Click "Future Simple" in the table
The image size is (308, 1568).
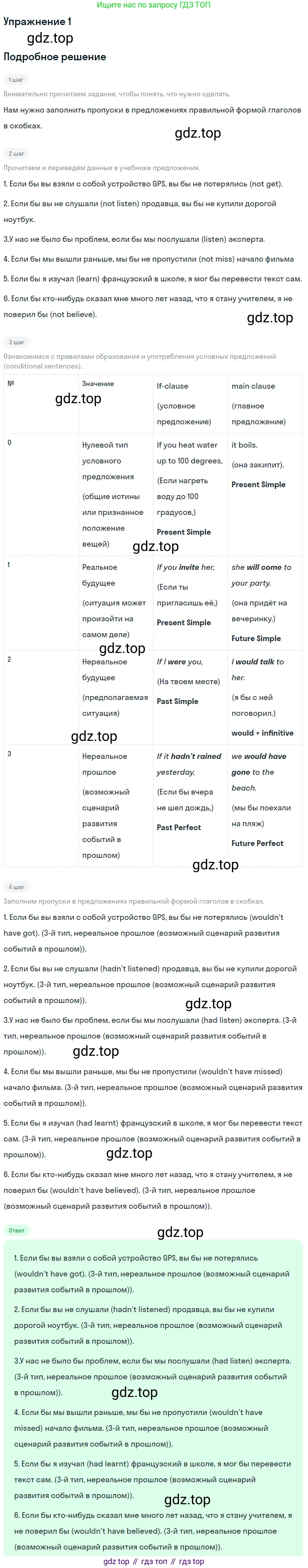click(x=256, y=638)
